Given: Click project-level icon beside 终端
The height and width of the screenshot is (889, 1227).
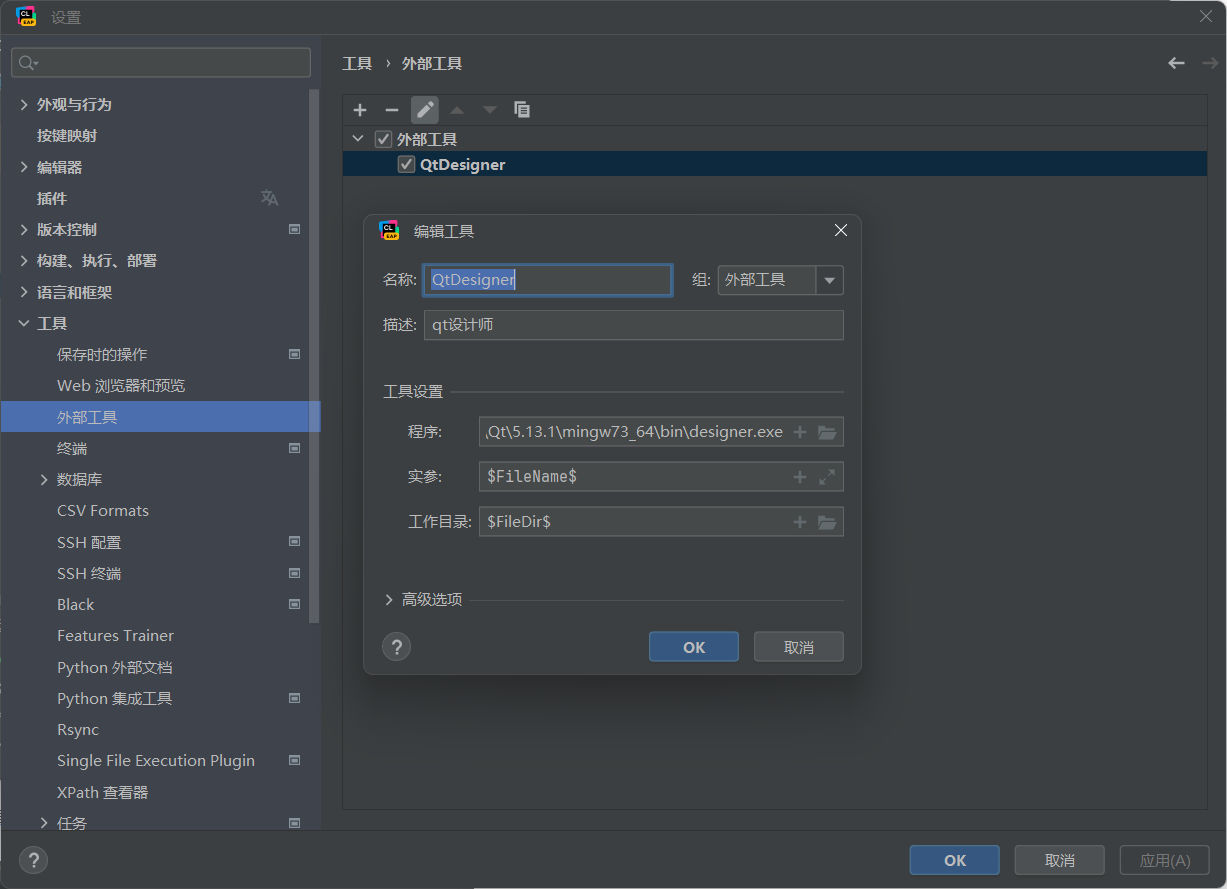Looking at the screenshot, I should [295, 448].
